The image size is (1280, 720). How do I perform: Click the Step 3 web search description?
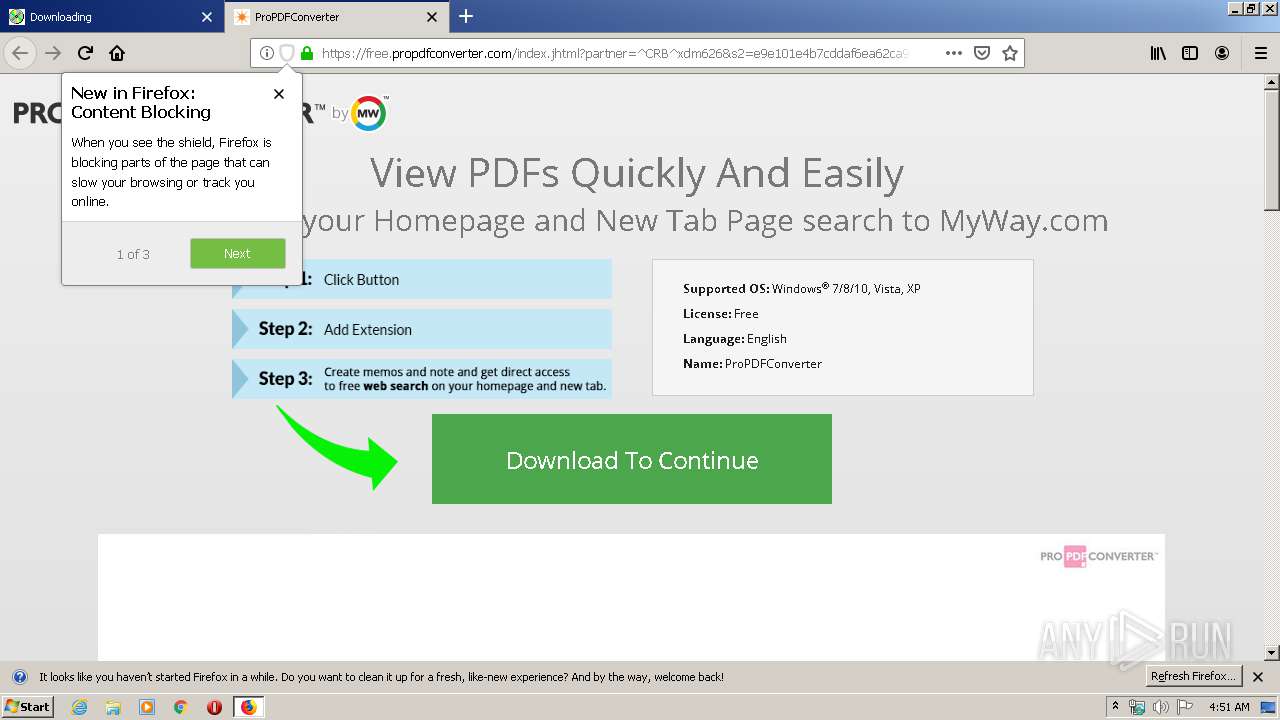(465, 379)
